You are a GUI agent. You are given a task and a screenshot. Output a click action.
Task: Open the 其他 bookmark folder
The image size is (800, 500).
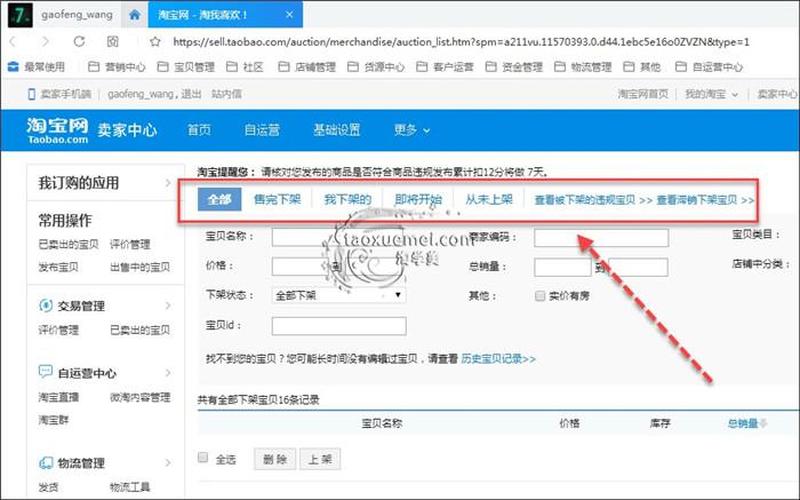tap(642, 67)
